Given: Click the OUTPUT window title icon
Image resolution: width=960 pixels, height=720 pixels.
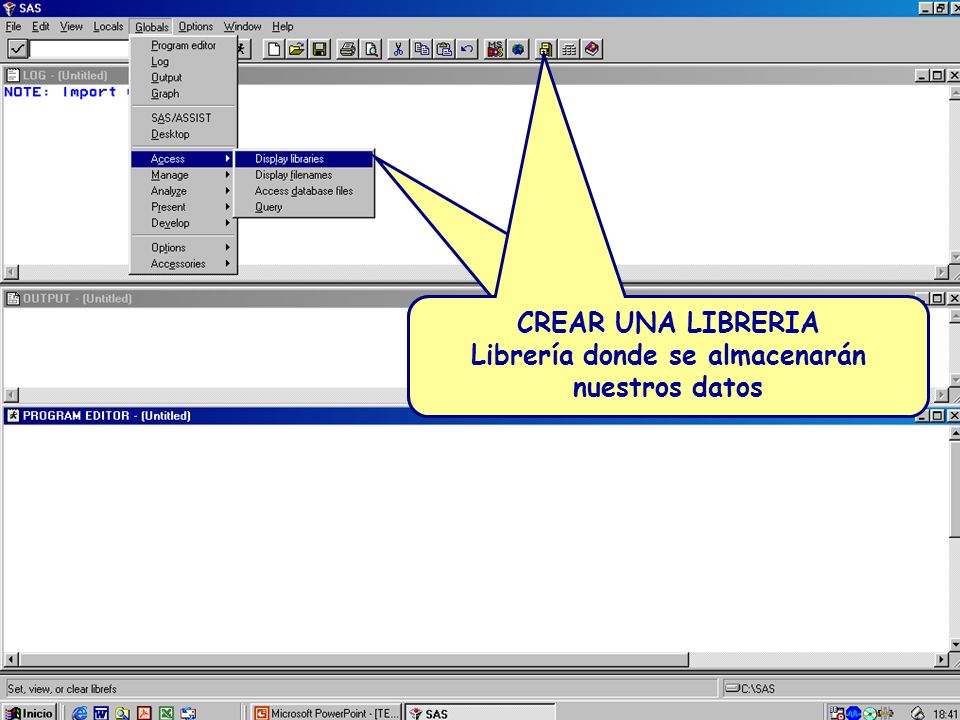Looking at the screenshot, I should 12,298.
